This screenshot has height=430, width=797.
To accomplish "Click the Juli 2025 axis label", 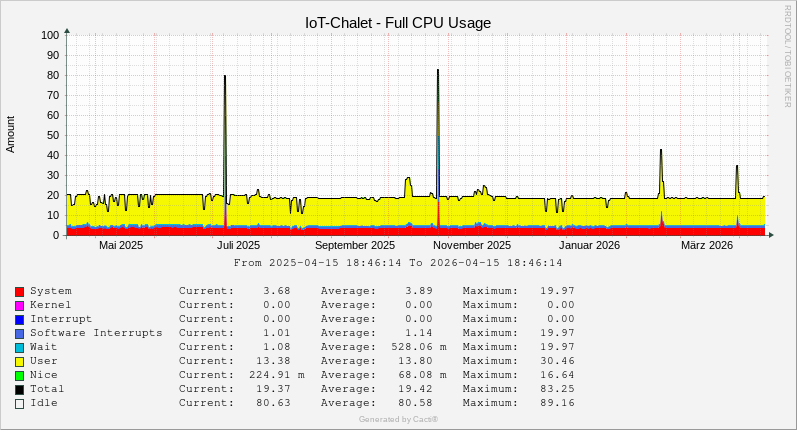I will click(238, 245).
